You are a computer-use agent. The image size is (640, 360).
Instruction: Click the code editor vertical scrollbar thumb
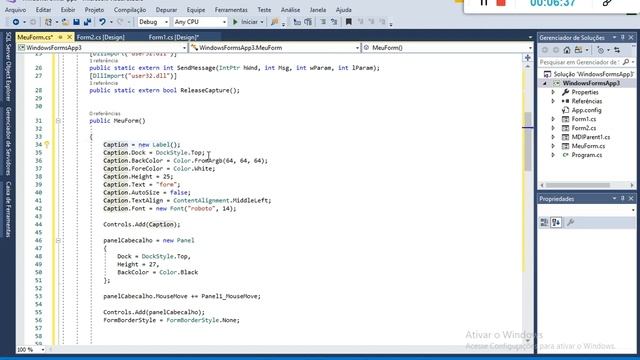point(528,141)
